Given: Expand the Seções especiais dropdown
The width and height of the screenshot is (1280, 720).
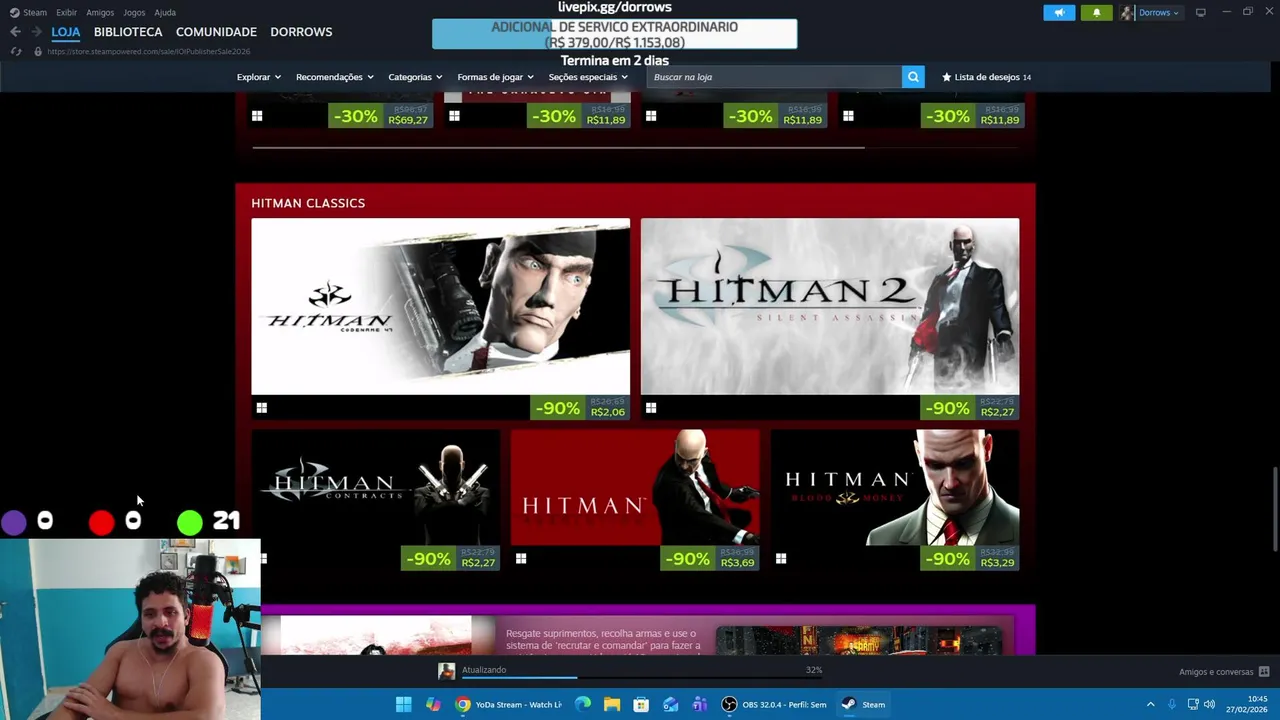Looking at the screenshot, I should point(588,77).
